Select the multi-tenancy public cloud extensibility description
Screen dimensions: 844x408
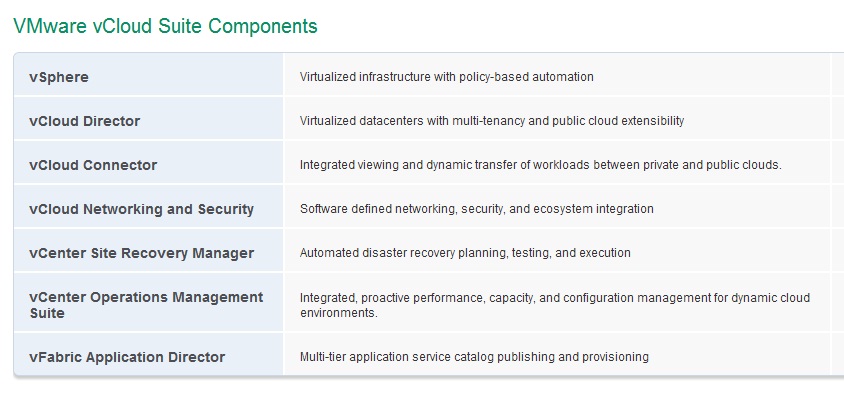[492, 121]
